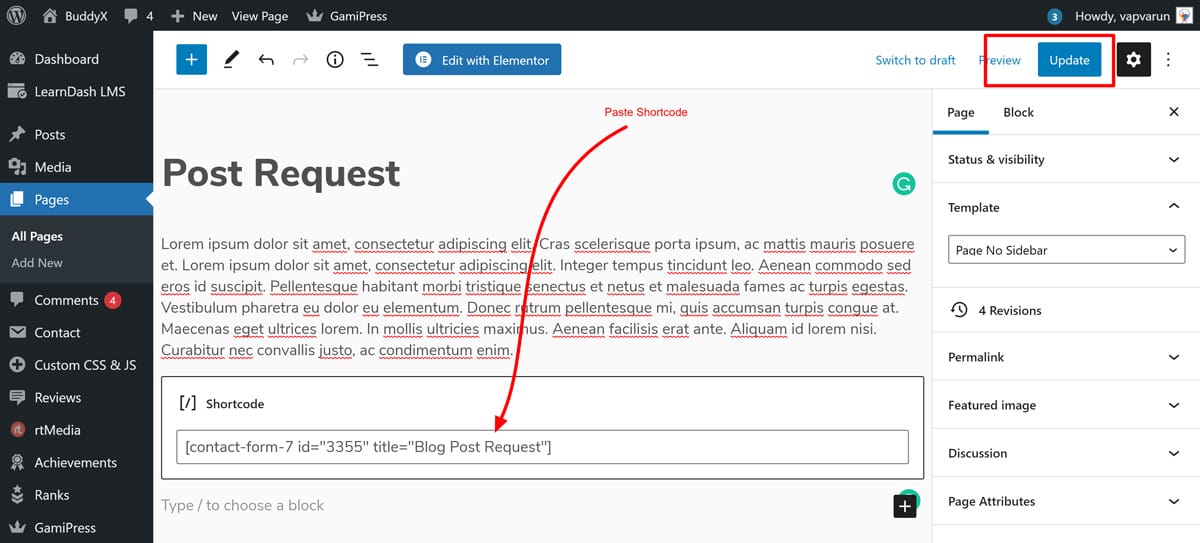Switch to the Block tab

pos(1018,112)
